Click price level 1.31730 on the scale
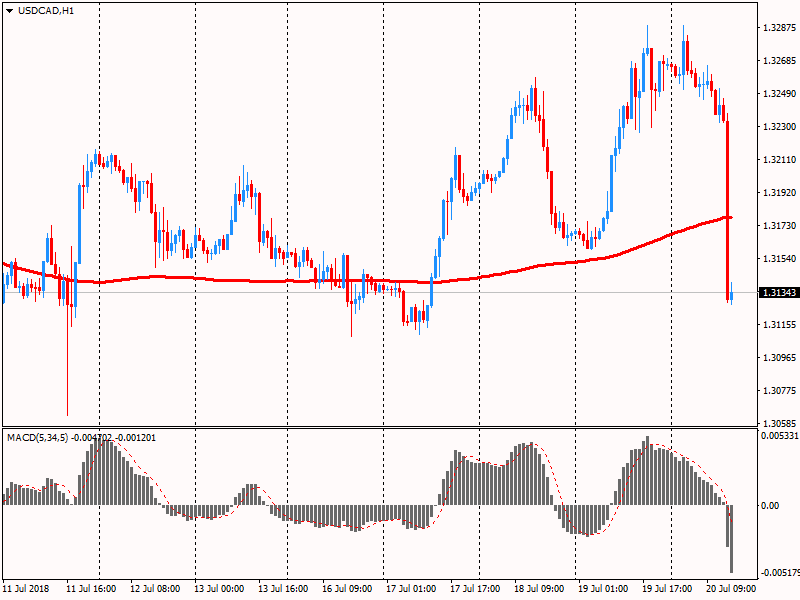This screenshot has width=800, height=600. 779,226
